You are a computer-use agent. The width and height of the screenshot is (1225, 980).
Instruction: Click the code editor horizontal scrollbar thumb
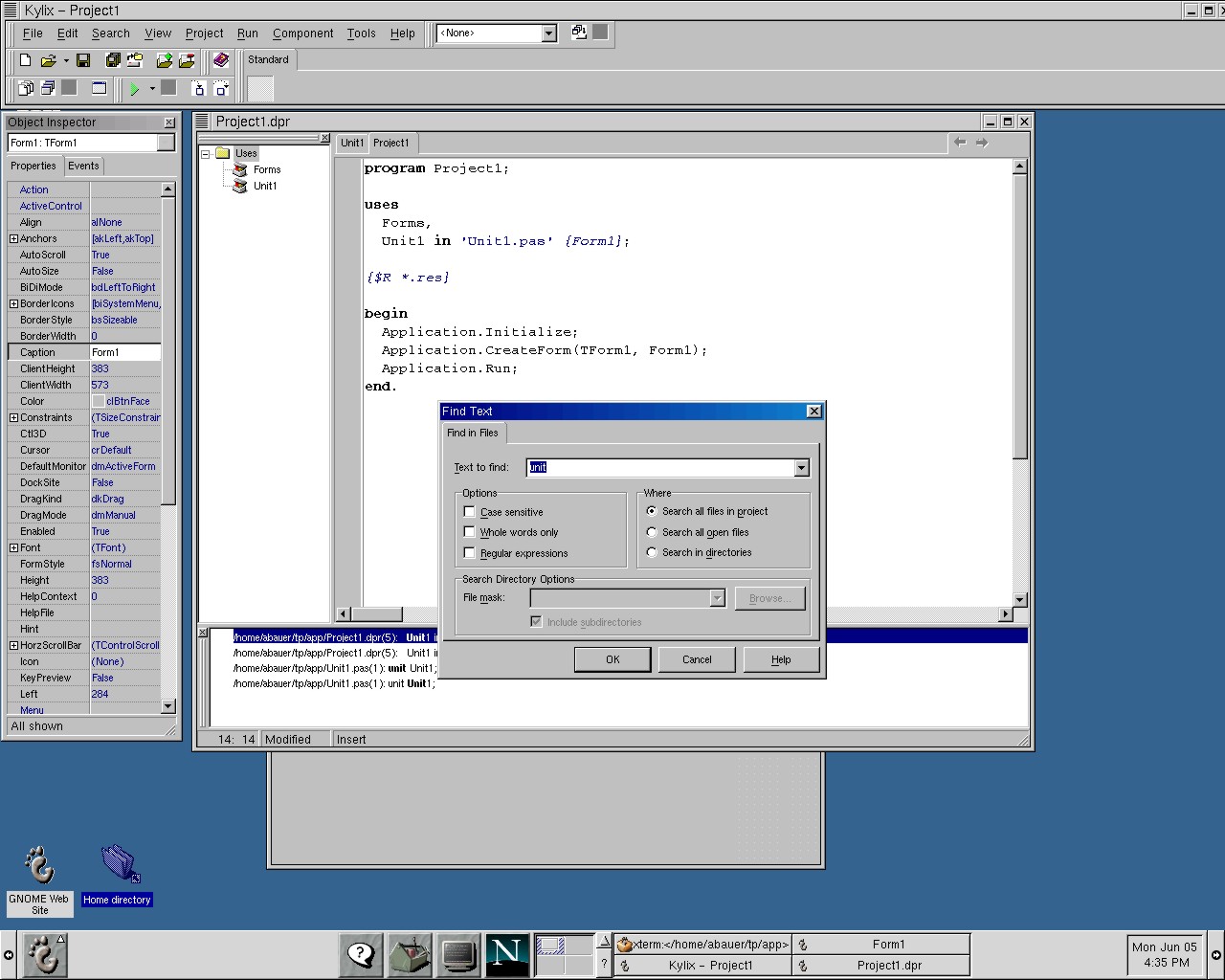[x=377, y=614]
